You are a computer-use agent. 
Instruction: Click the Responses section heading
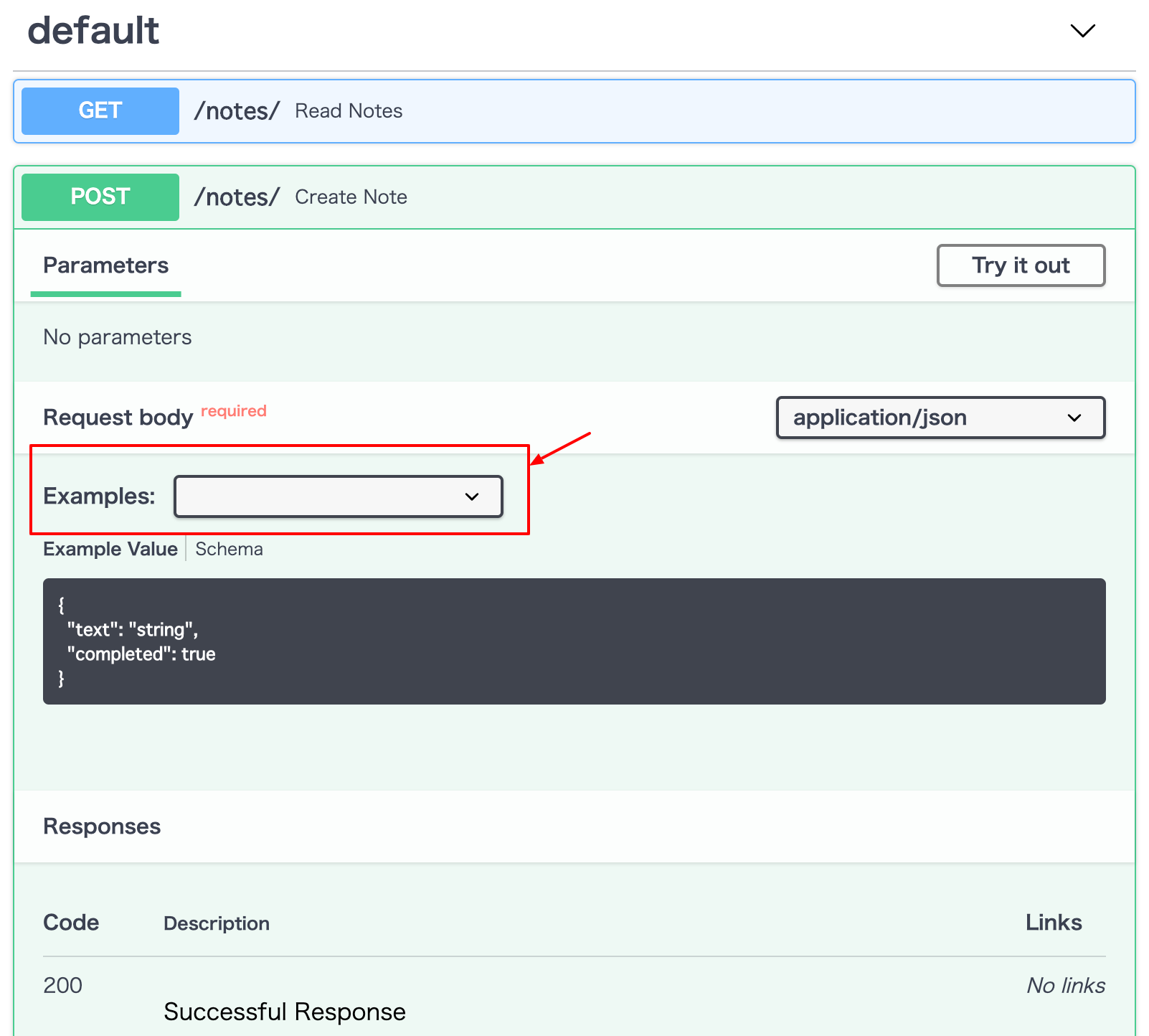(x=101, y=827)
